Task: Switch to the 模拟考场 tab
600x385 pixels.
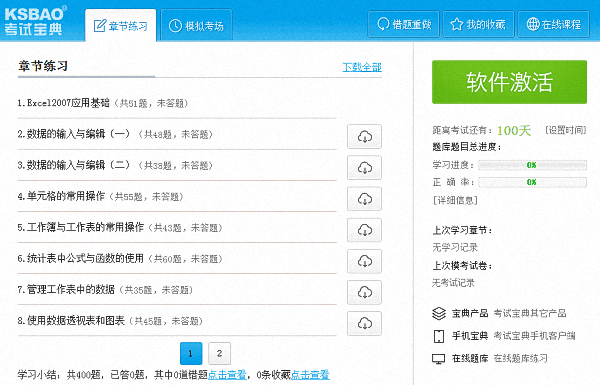Action: pyautogui.click(x=196, y=25)
